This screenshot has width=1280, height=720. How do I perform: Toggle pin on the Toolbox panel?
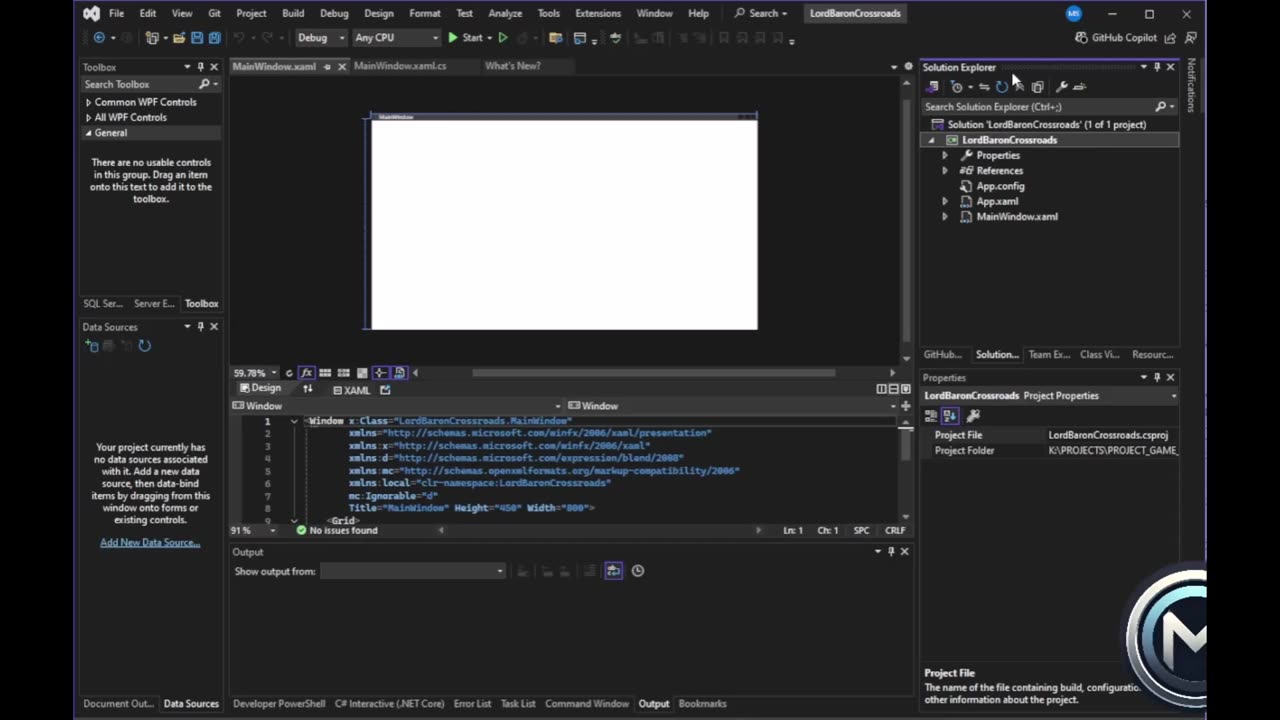click(200, 67)
